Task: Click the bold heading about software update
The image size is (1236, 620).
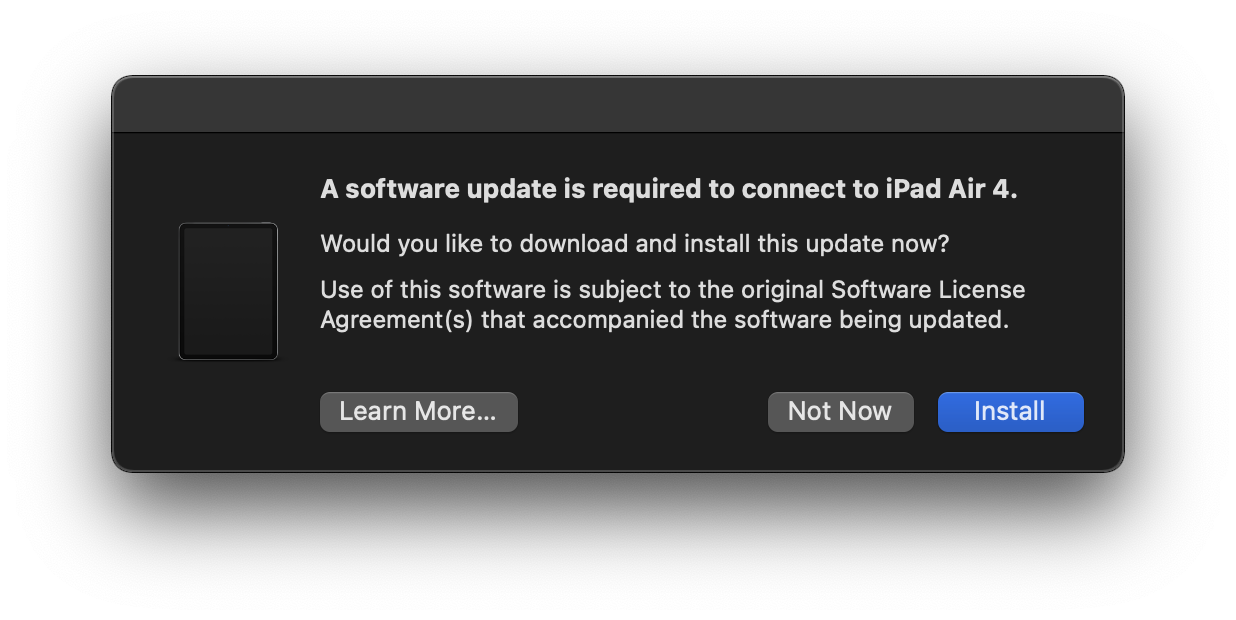Action: 668,190
